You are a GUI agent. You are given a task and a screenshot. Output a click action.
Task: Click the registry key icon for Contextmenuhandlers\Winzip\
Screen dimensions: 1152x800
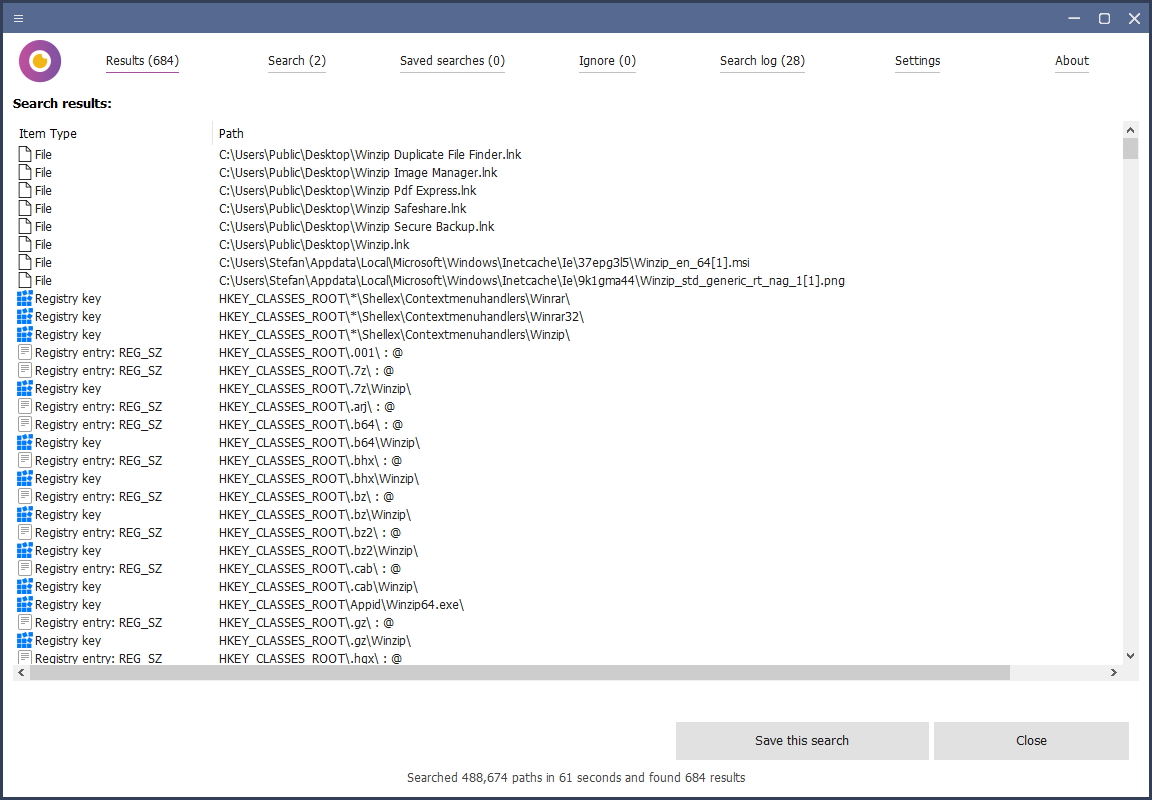click(x=25, y=334)
